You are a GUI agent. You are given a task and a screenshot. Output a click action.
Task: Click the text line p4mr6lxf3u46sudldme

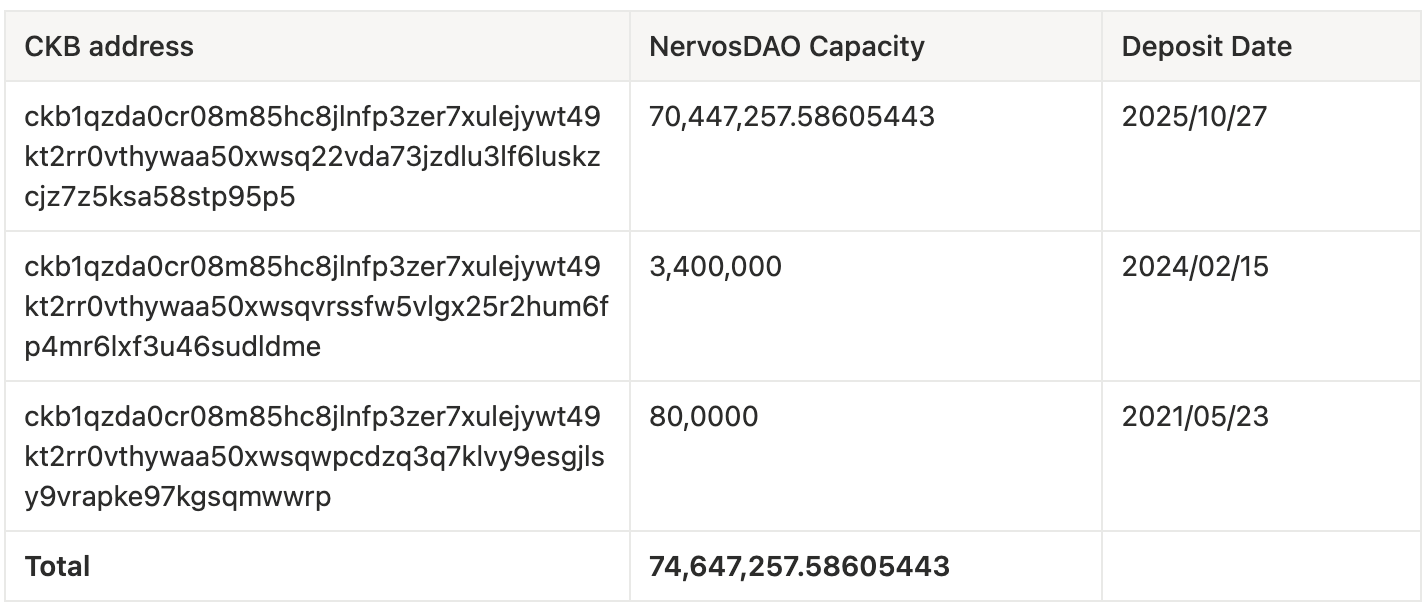(172, 347)
